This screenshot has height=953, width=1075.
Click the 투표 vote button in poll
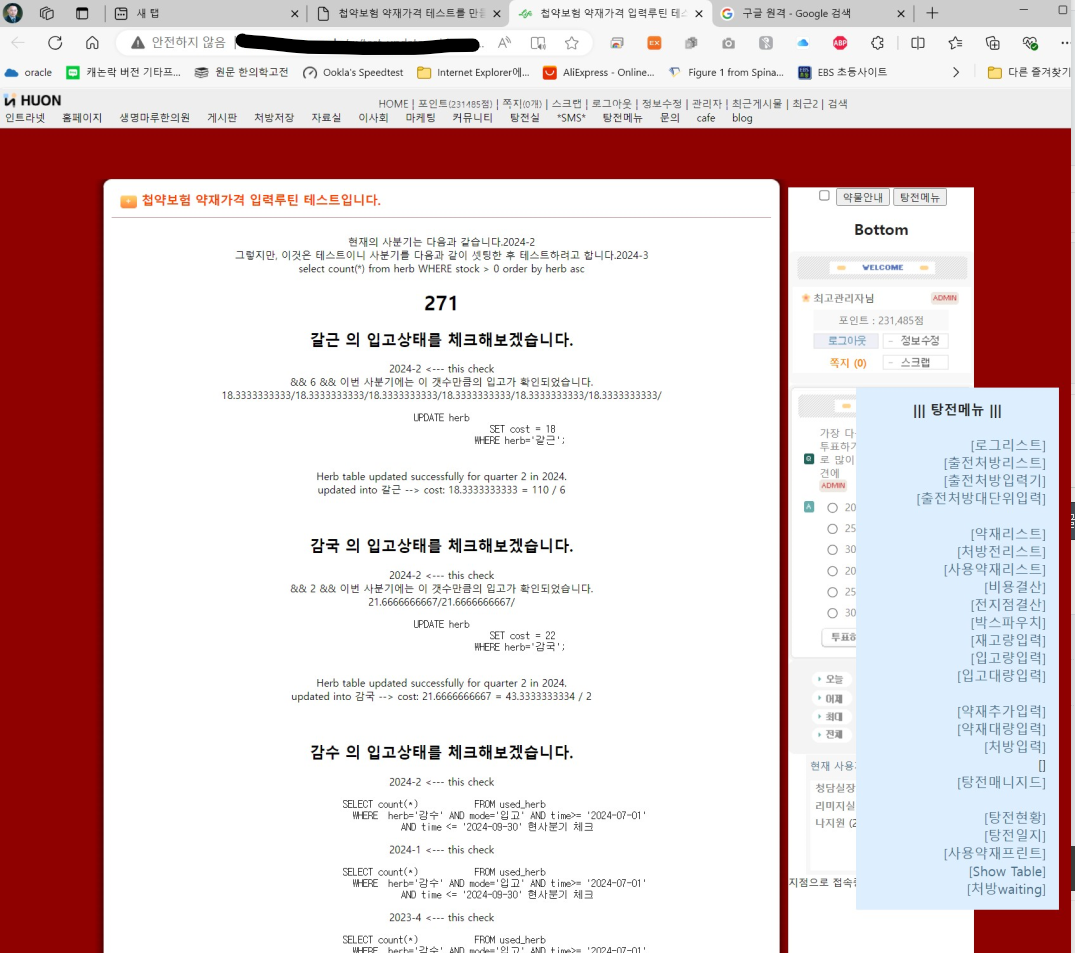(x=841, y=638)
